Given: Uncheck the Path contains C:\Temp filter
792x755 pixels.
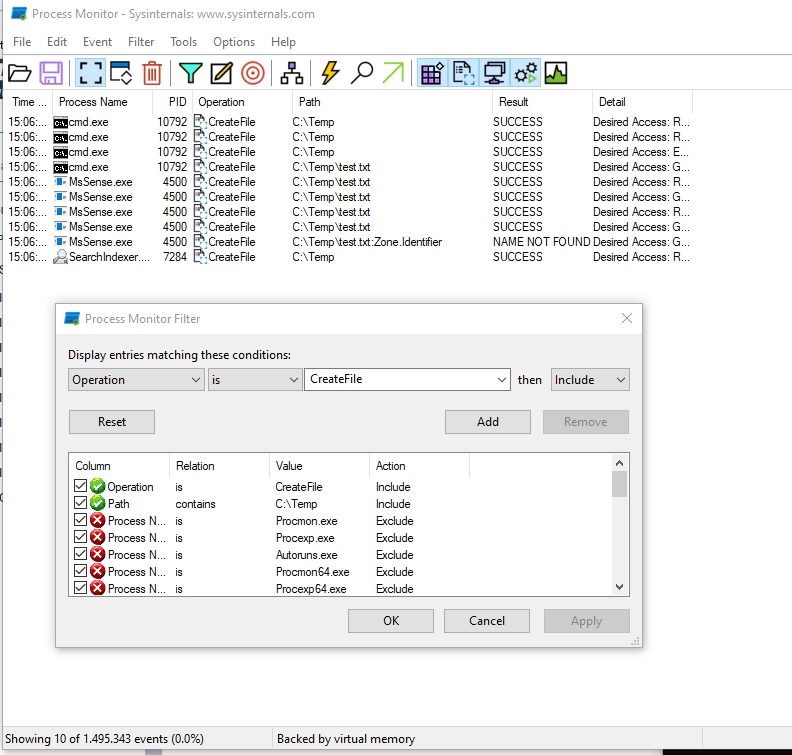Looking at the screenshot, I should pos(80,503).
